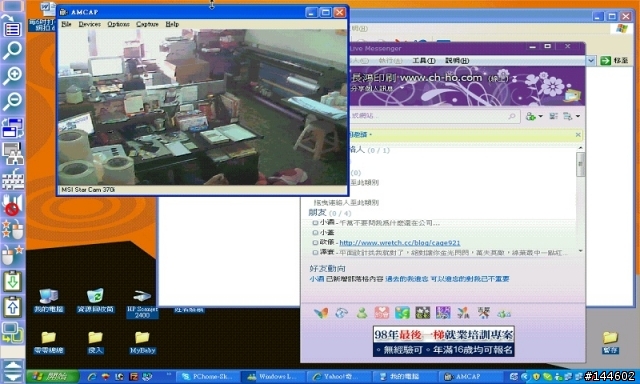Viewport: 640px width, 384px height.
Task: Open the Capture menu in AMCAP
Action: [x=147, y=24]
